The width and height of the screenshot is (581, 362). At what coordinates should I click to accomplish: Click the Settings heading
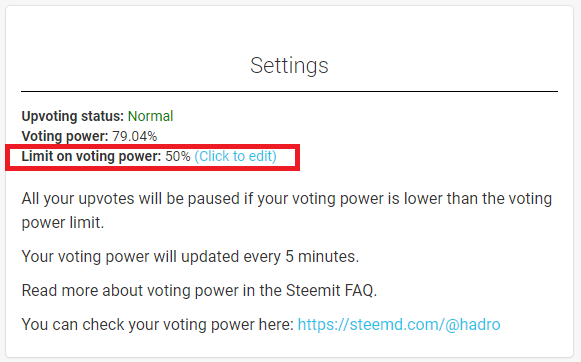pyautogui.click(x=289, y=66)
